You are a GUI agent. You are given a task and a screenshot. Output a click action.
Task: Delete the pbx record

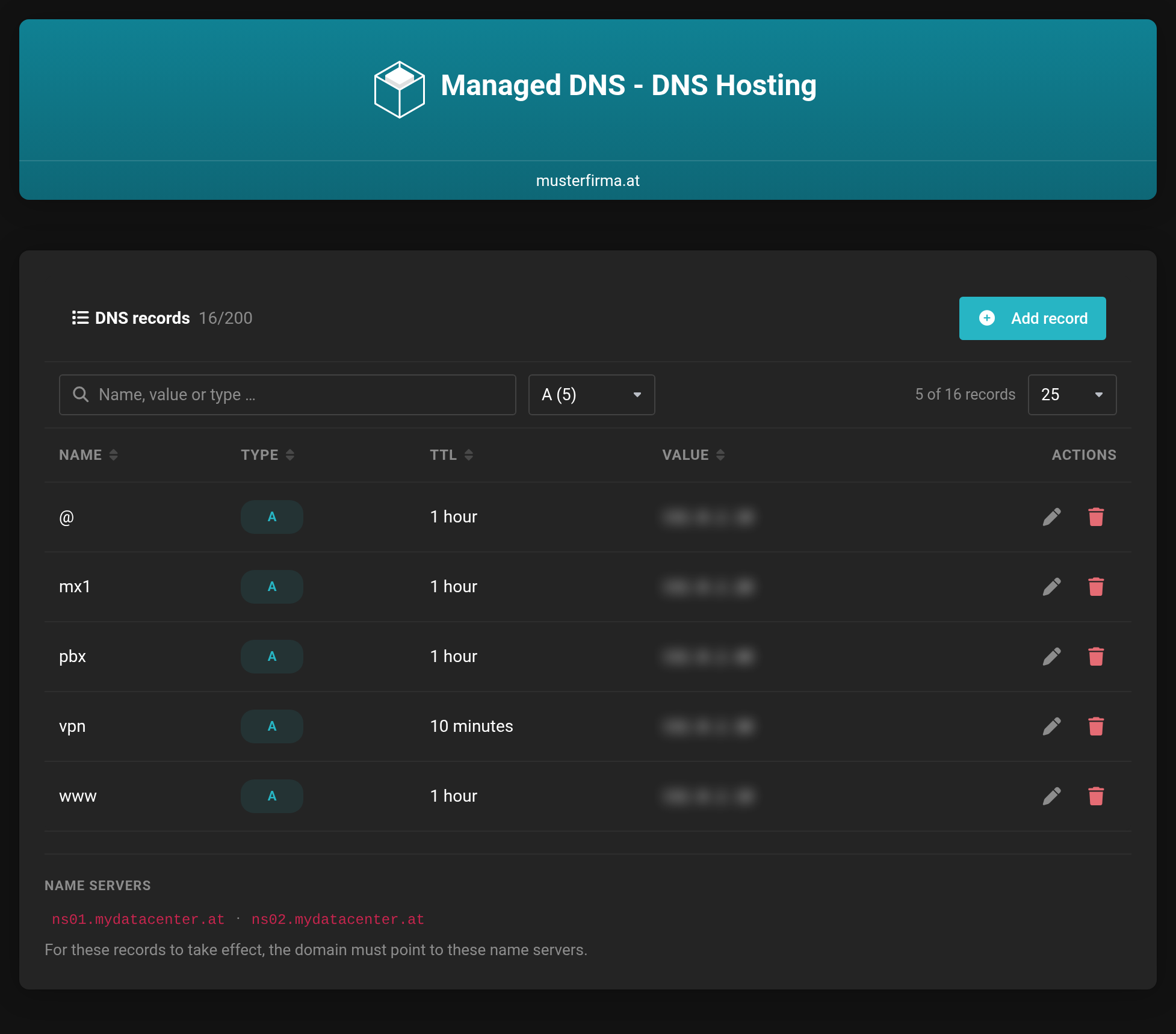(1096, 657)
